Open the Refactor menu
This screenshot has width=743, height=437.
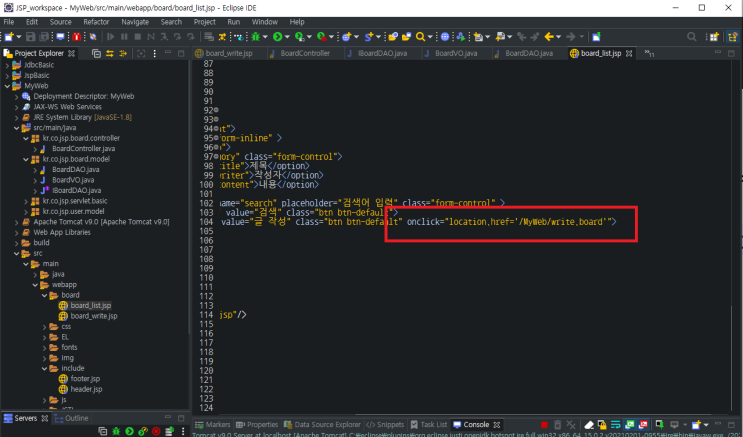coord(96,22)
